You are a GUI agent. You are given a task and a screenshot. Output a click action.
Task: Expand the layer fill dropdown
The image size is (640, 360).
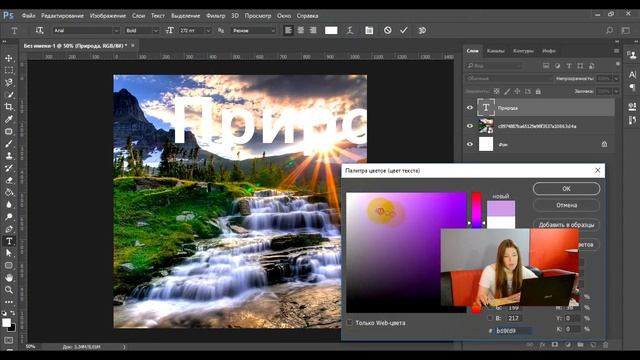click(x=616, y=91)
